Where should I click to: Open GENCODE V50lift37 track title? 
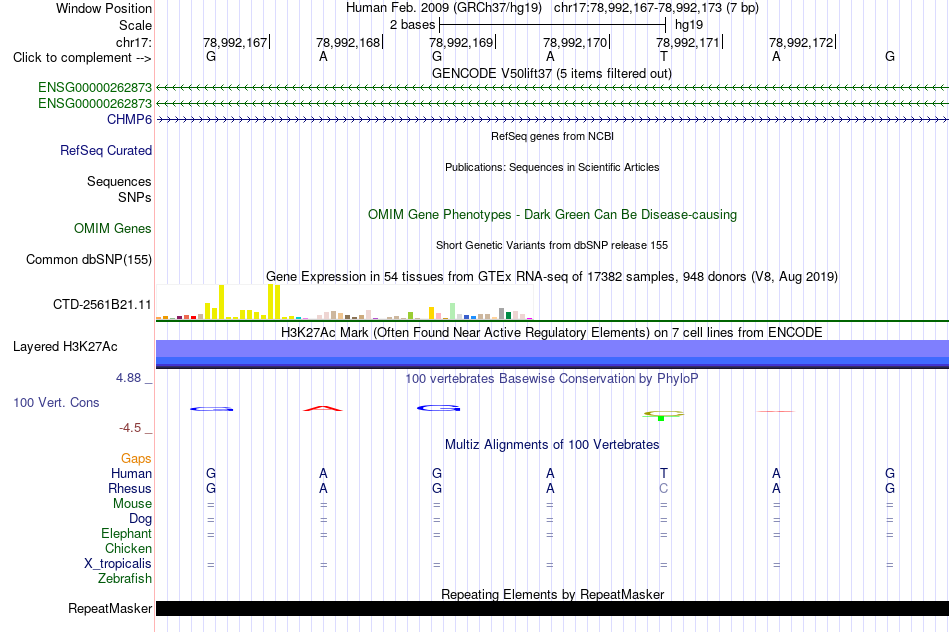coord(552,73)
